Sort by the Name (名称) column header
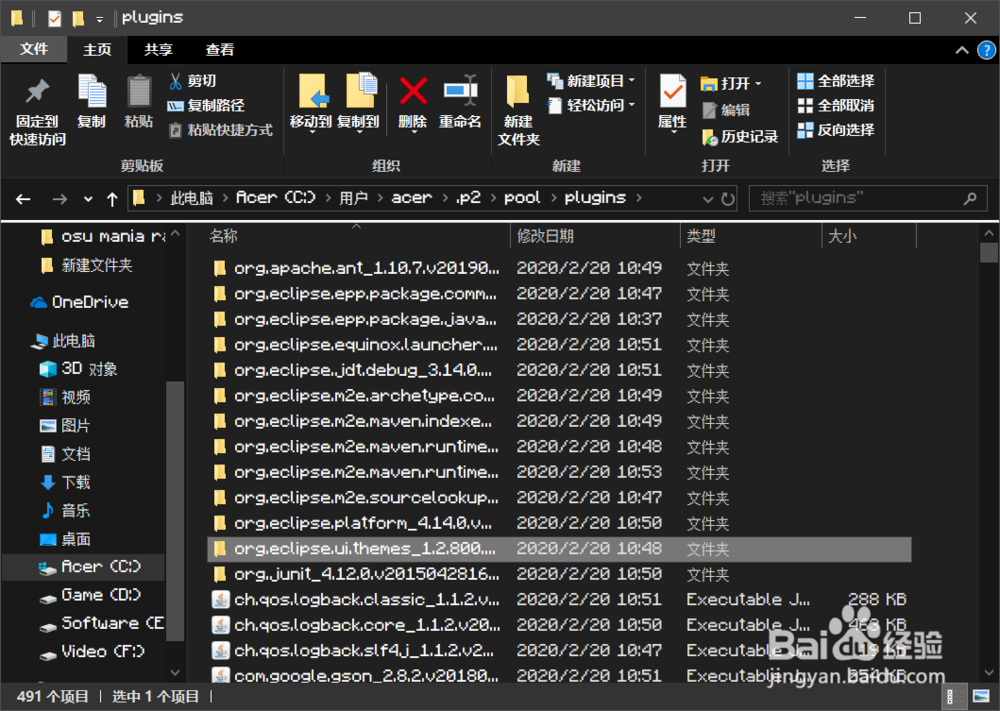The width and height of the screenshot is (1000, 711). 223,237
